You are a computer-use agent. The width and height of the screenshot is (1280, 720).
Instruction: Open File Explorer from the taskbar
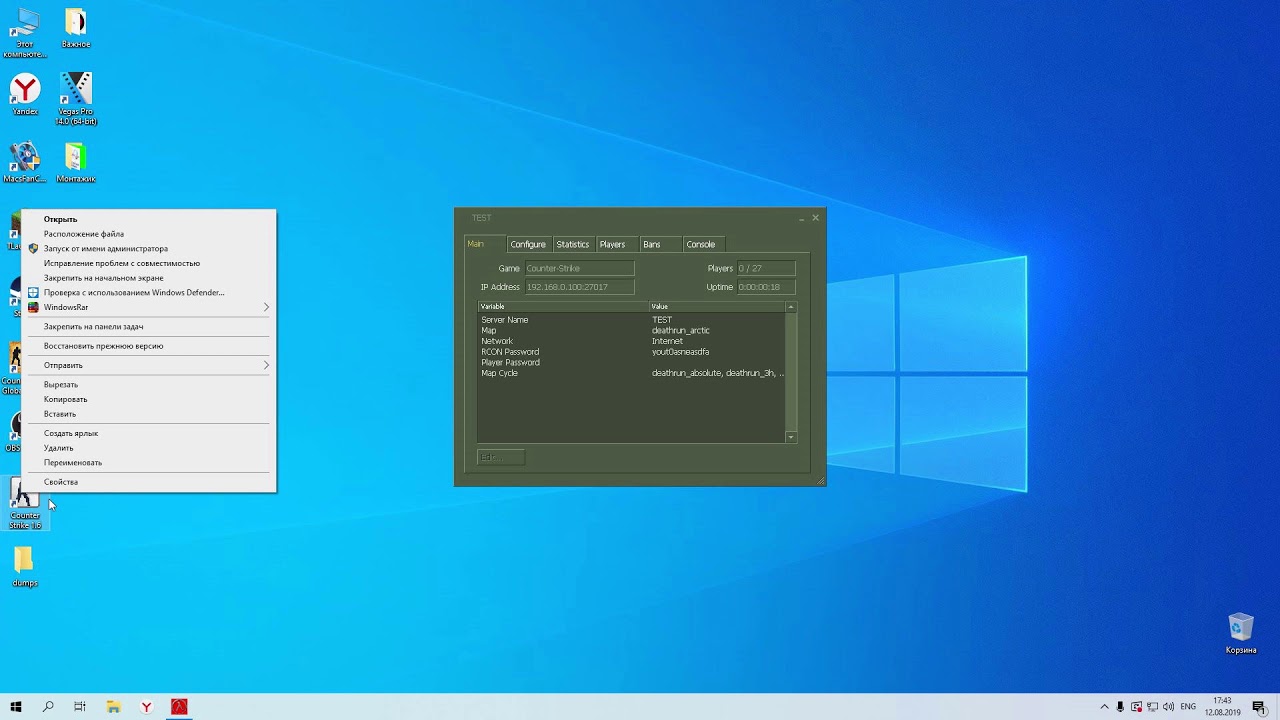(x=113, y=707)
